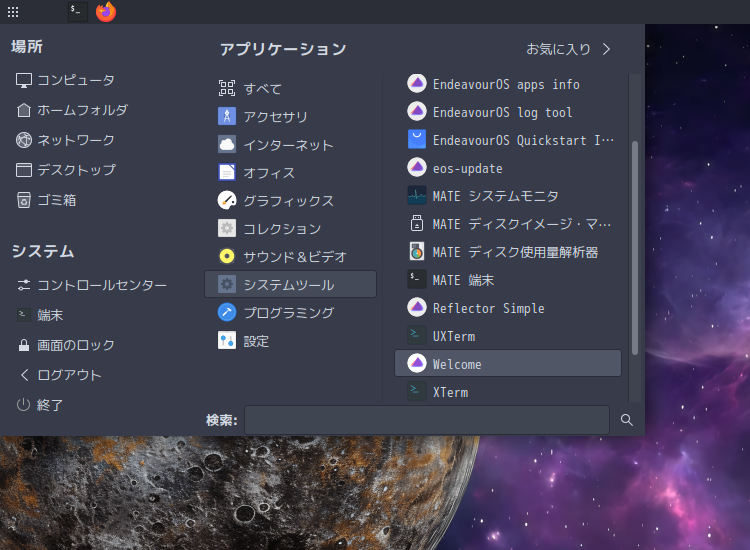Launch eos-update
The width and height of the screenshot is (750, 550).
click(507, 168)
